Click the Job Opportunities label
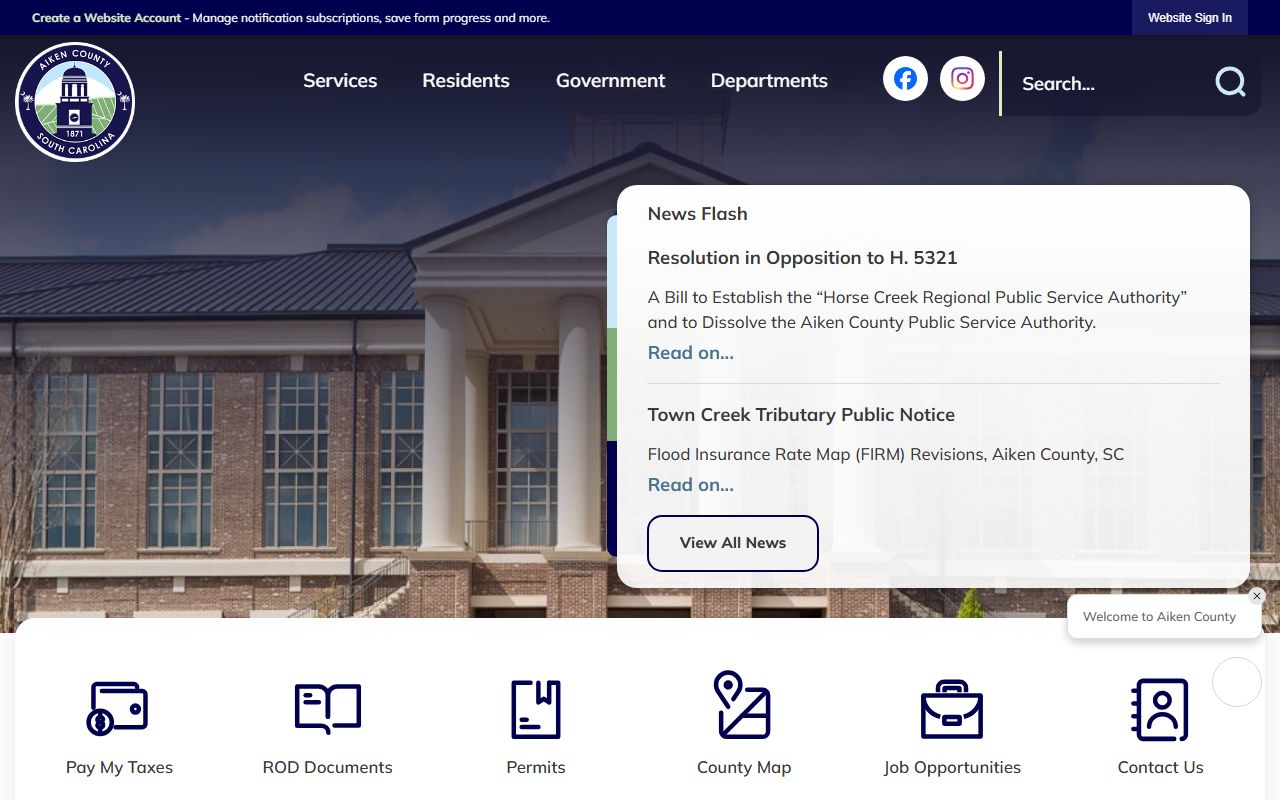 952,767
